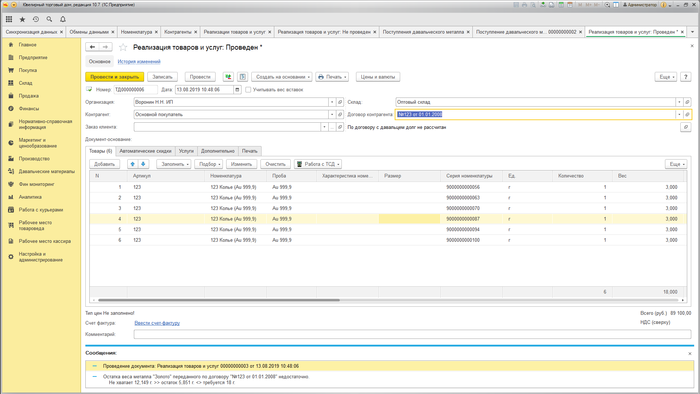Toggle the Учитывать вес вставок checkbox
Viewport: 700px width, 394px height.
(248, 90)
